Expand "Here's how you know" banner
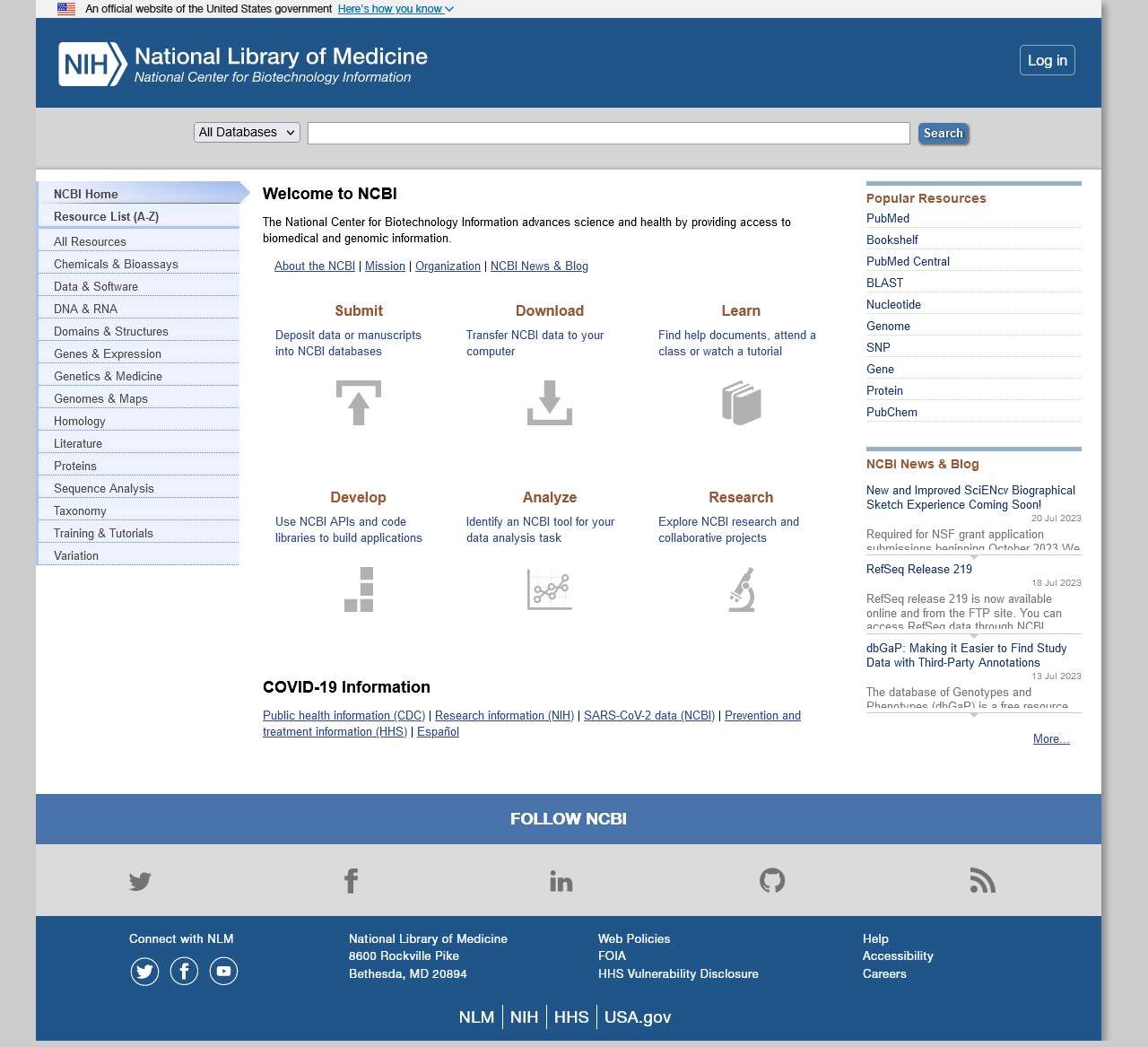 point(396,9)
